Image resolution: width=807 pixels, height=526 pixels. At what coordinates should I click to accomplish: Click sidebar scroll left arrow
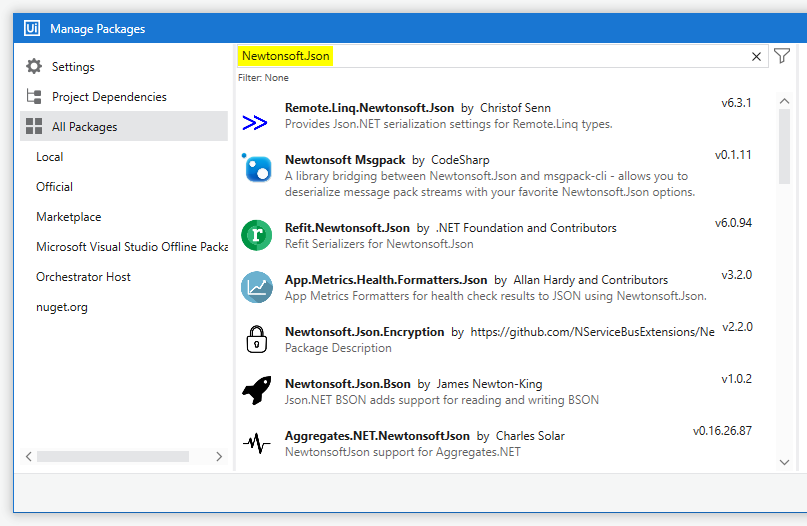pos(28,457)
